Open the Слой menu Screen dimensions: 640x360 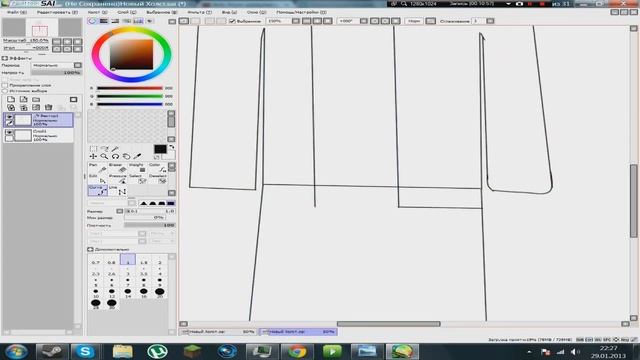pos(127,12)
